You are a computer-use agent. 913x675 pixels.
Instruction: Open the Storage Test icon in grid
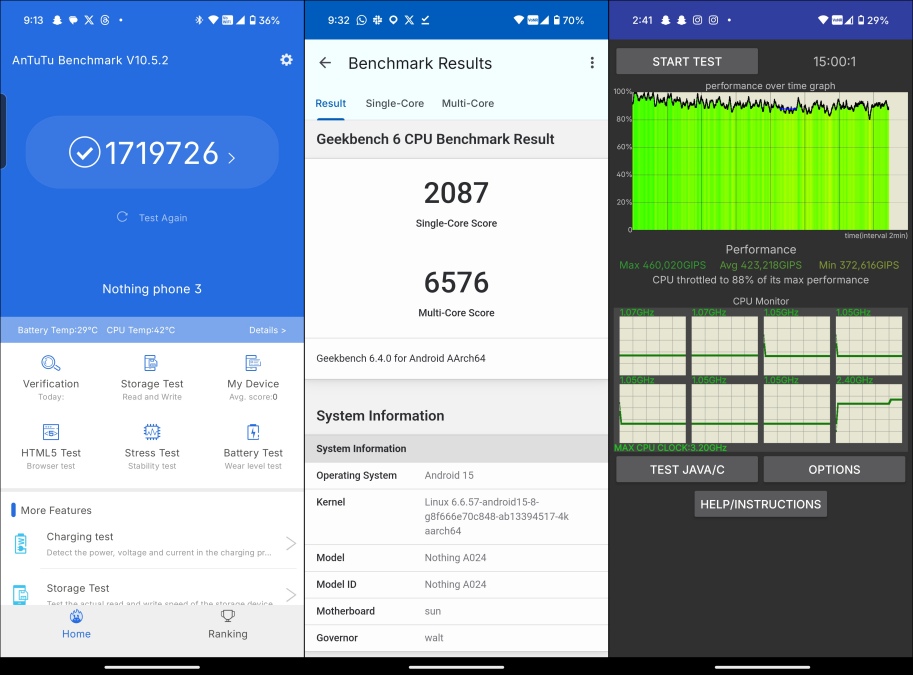pos(151,363)
